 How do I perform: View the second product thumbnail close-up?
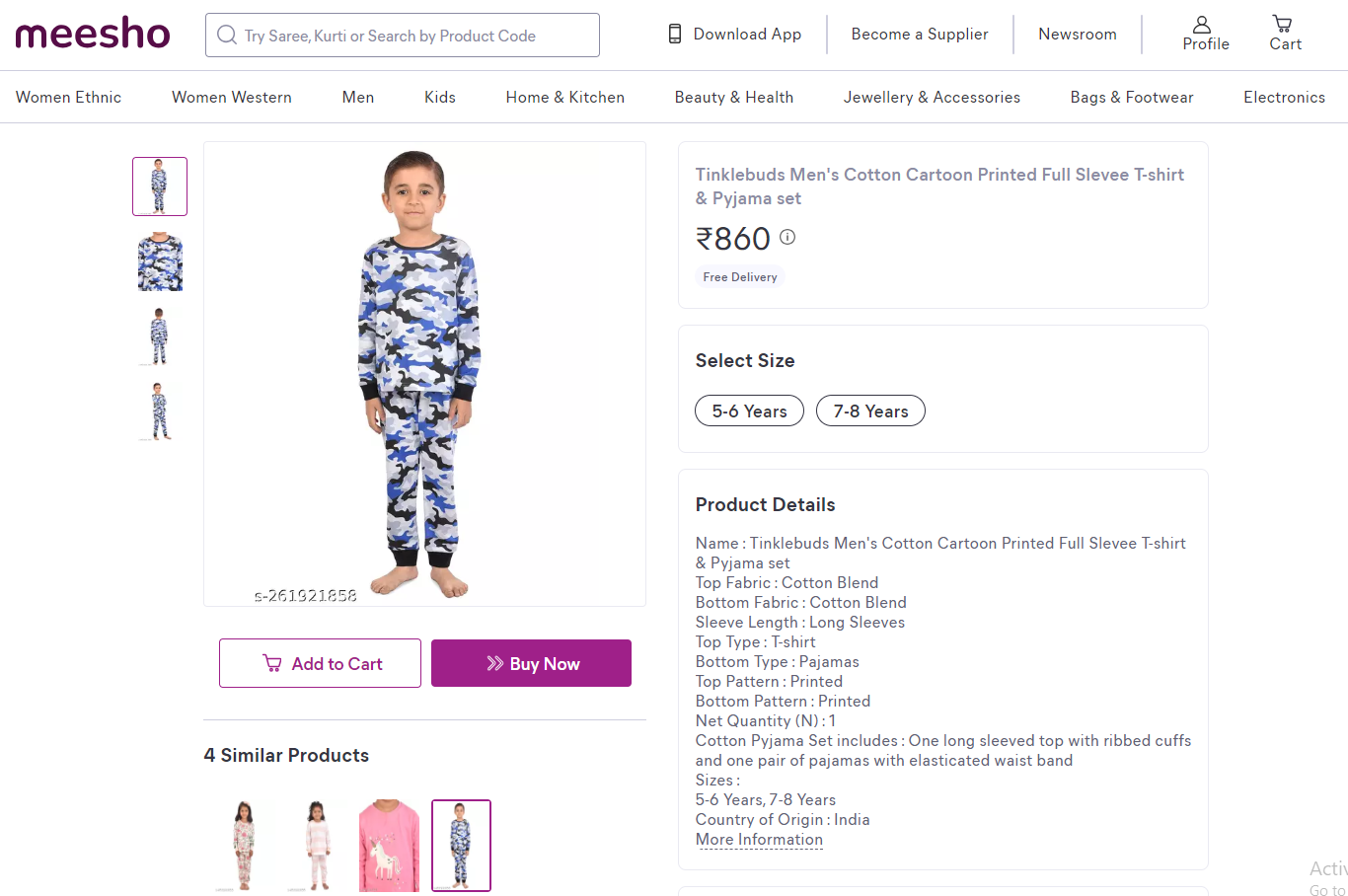point(160,261)
